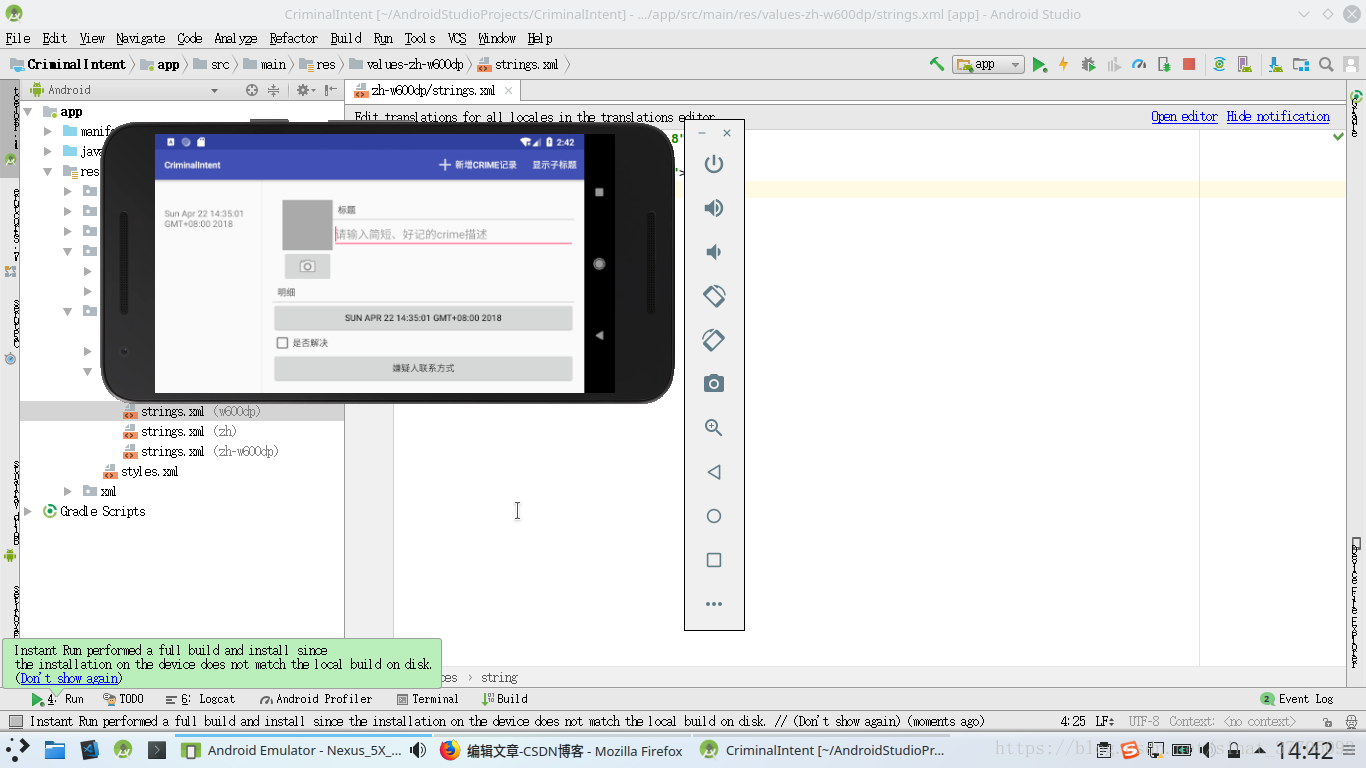This screenshot has height=768, width=1366.
Task: Select styles.xml in project tree
Action: point(141,471)
